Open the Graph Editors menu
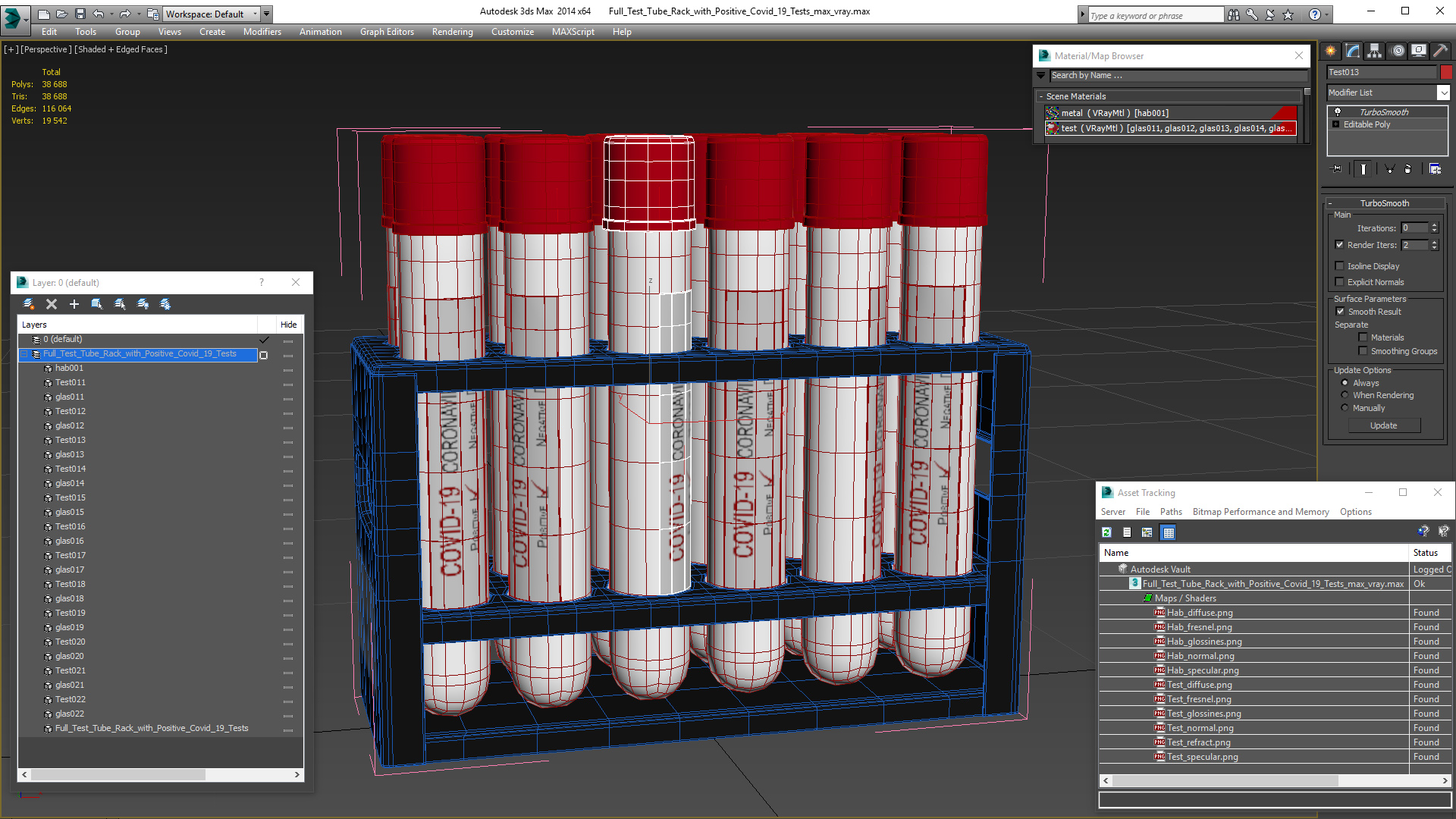Viewport: 1456px width, 819px height. point(387,32)
